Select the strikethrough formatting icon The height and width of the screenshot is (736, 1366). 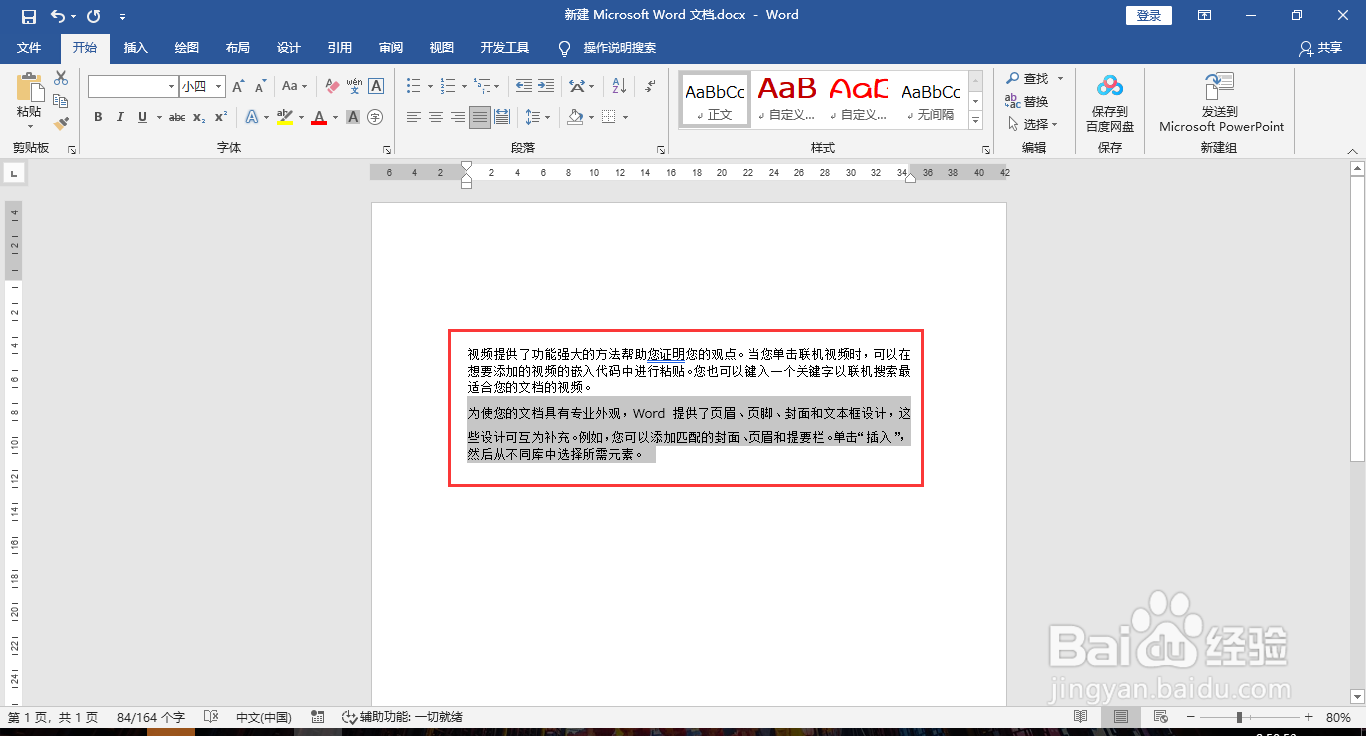(x=178, y=117)
